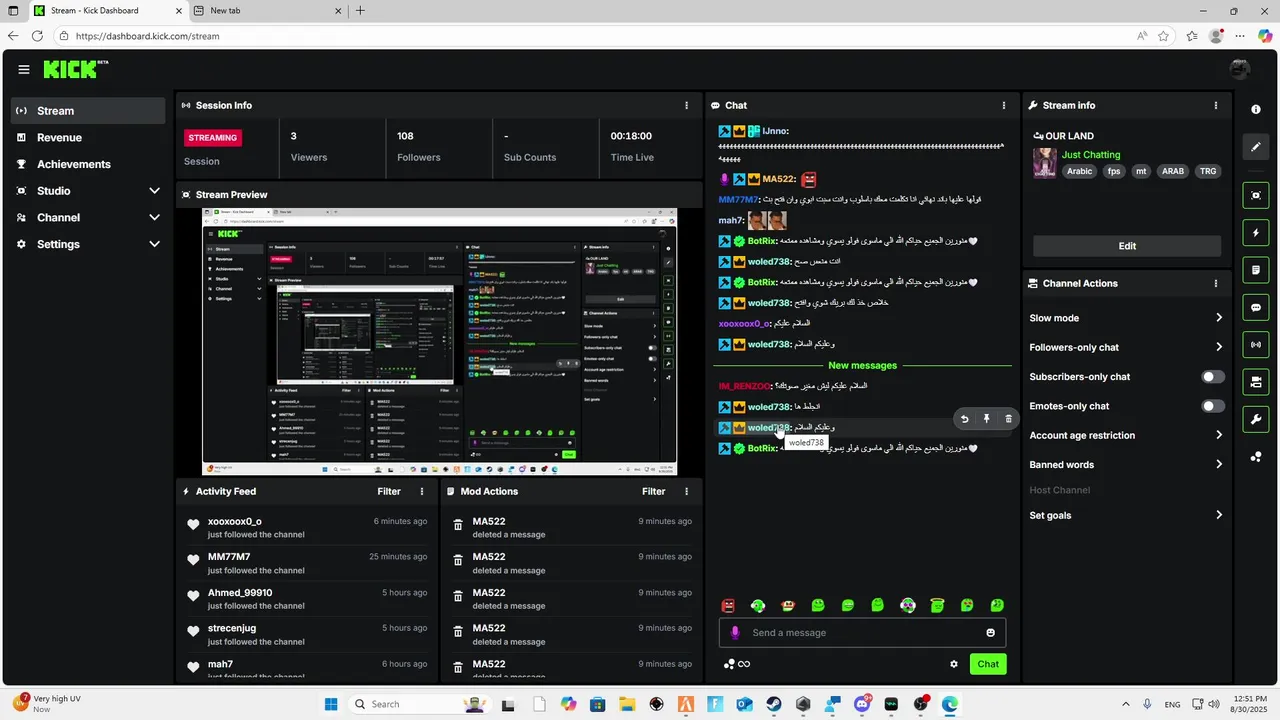
Task: Click the profile avatar at top right
Action: [x=1240, y=69]
